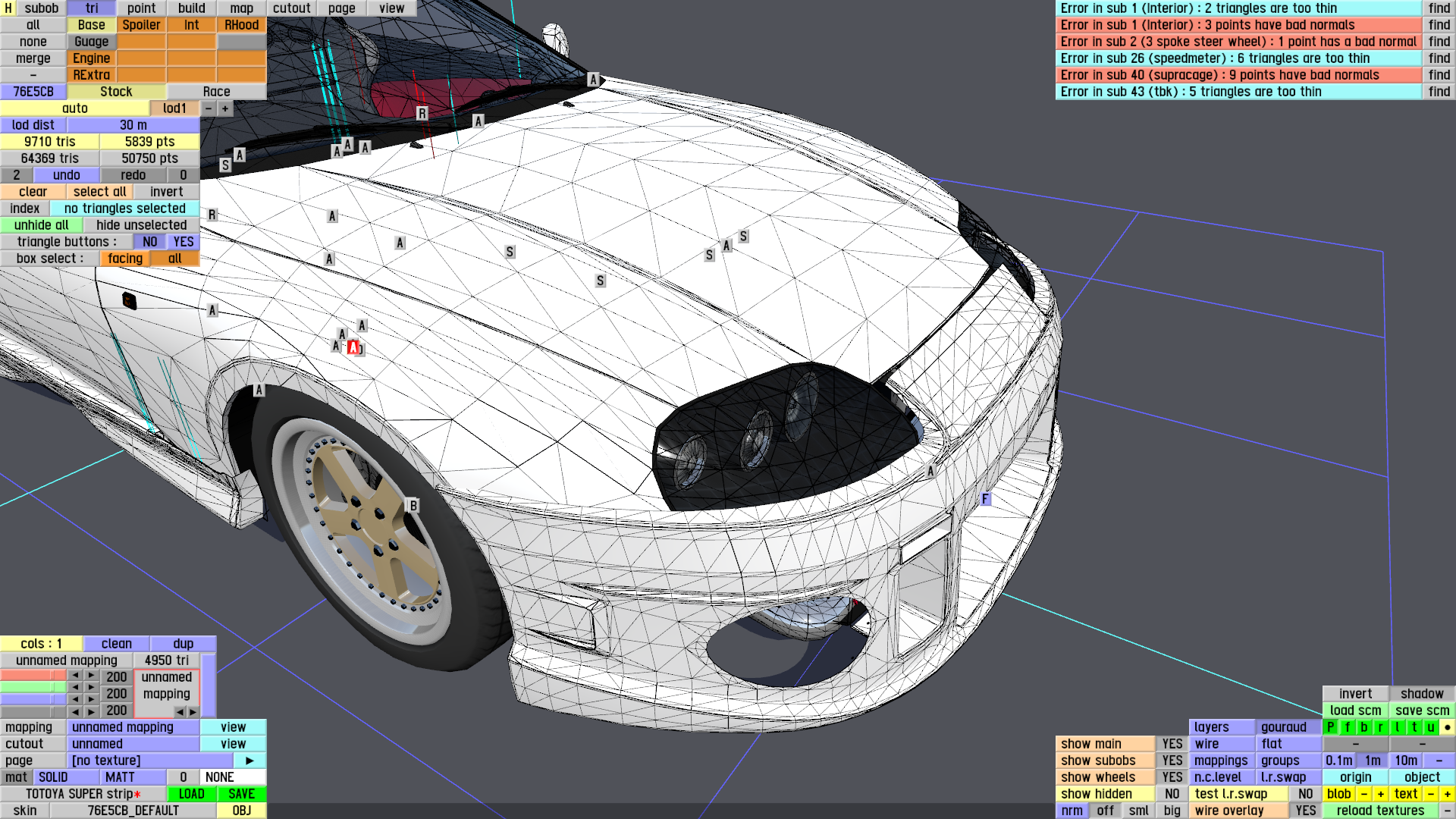Increase blob size with plus button
The width and height of the screenshot is (1456, 819).
point(1380,794)
